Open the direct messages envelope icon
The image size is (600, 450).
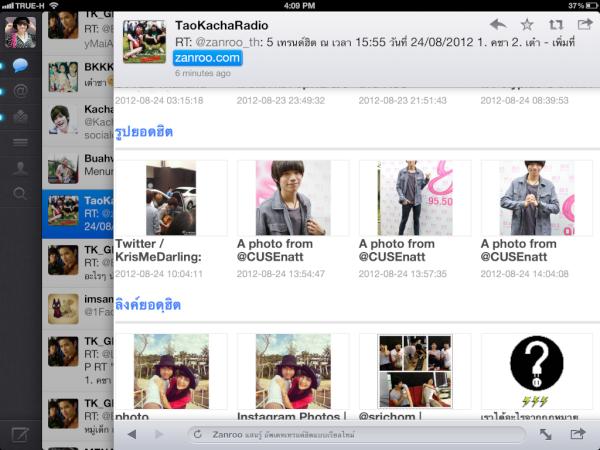point(20,116)
